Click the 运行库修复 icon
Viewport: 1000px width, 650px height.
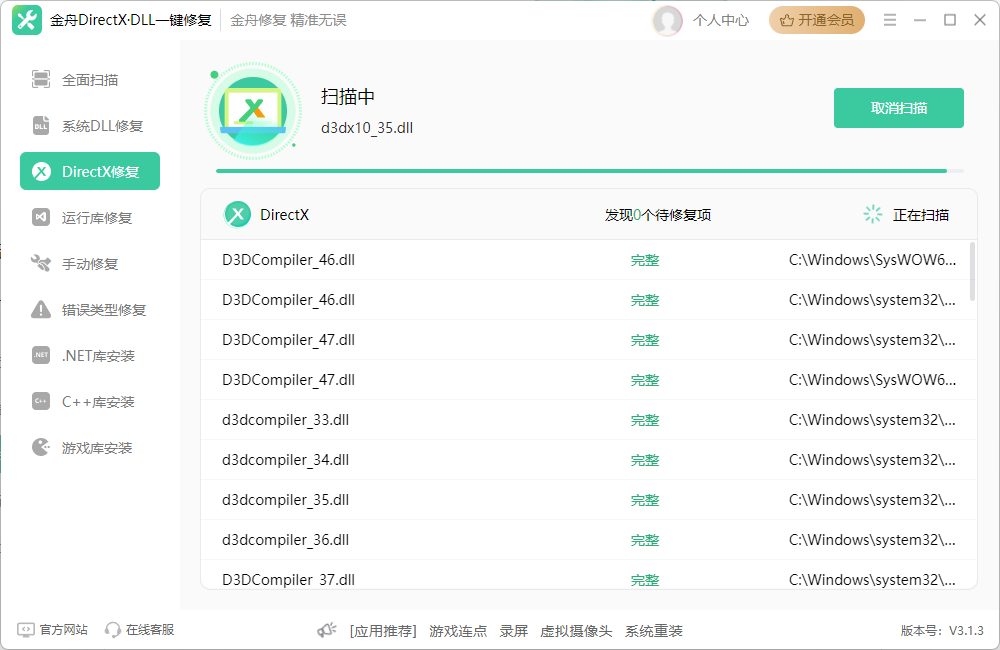(41, 218)
